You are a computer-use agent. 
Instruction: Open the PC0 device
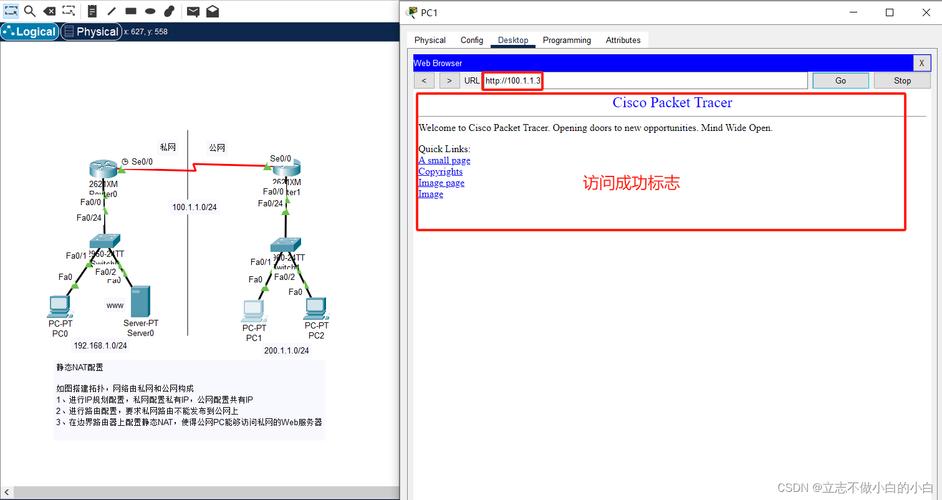[60, 306]
